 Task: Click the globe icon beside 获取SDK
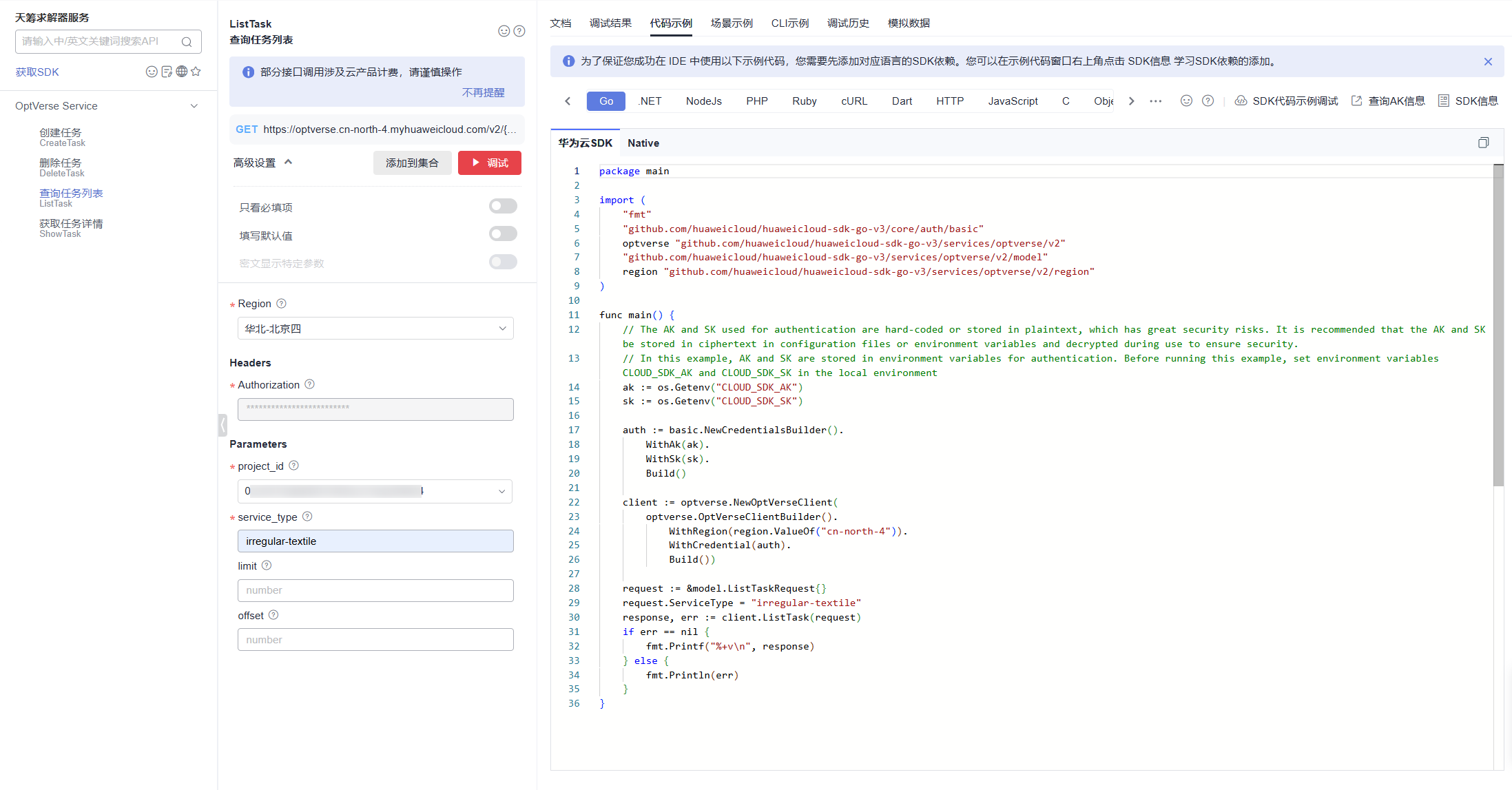(182, 72)
